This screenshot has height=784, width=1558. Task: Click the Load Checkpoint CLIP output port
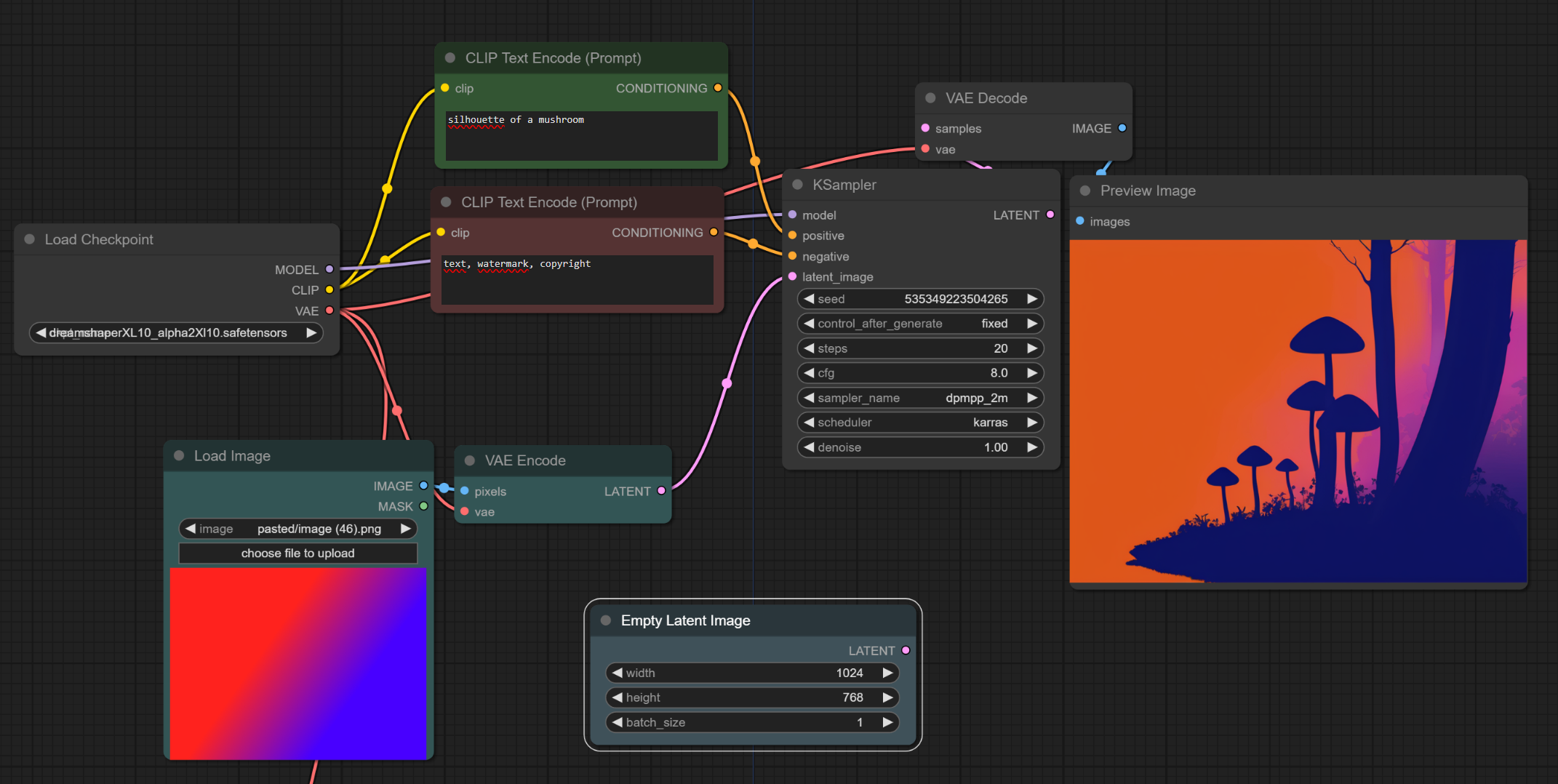(x=329, y=289)
